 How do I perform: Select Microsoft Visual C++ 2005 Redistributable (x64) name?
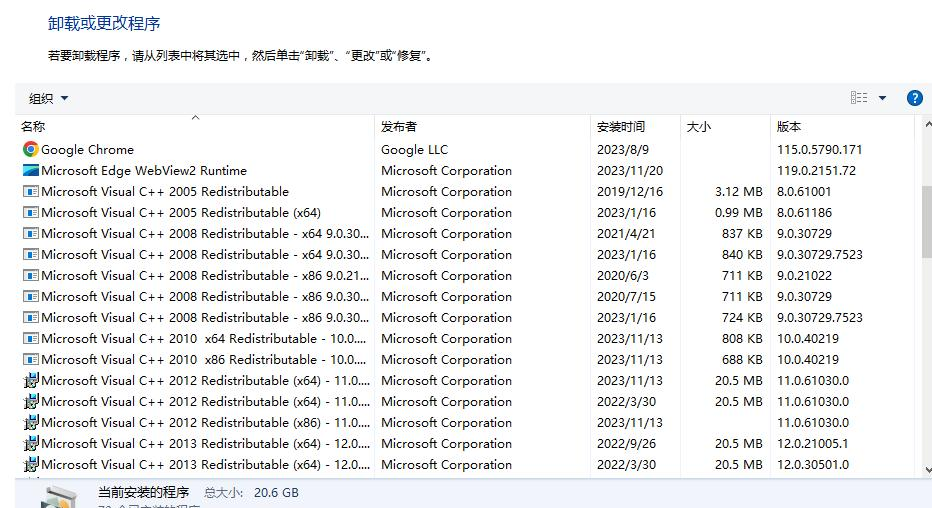pos(181,213)
